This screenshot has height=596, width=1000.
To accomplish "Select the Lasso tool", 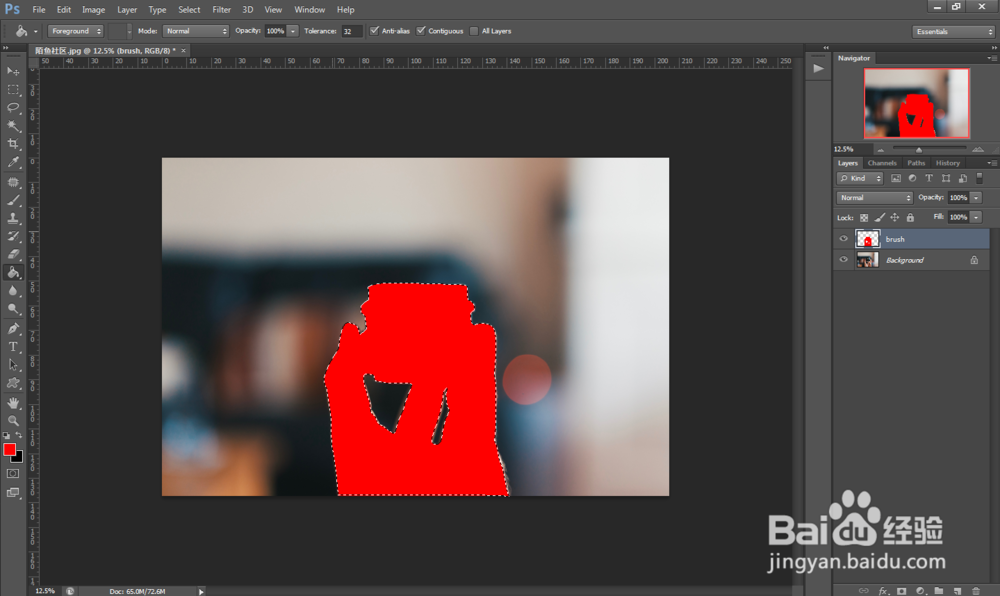I will 13,108.
